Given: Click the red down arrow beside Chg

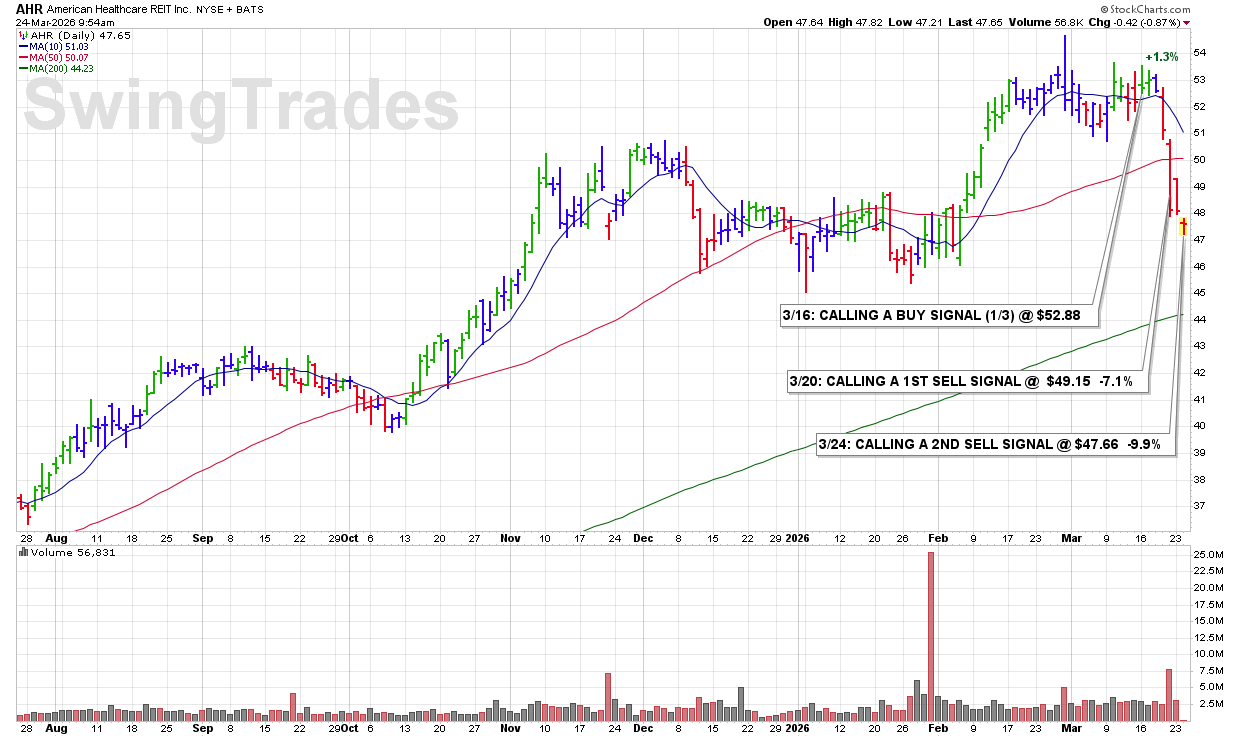Looking at the screenshot, I should point(1187,22).
